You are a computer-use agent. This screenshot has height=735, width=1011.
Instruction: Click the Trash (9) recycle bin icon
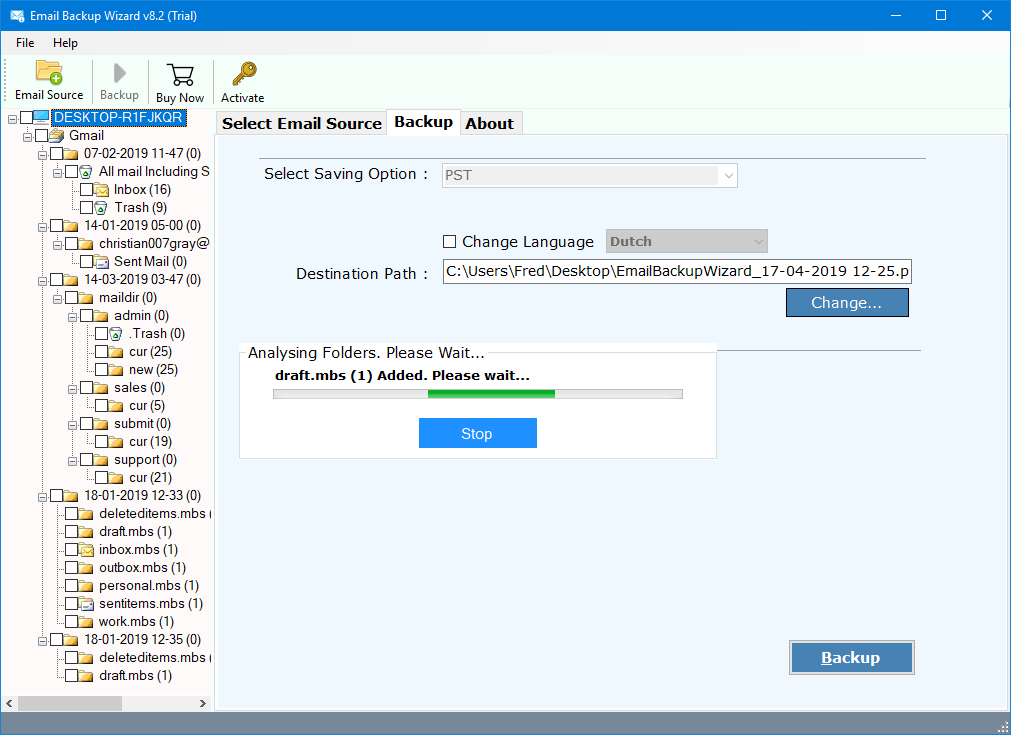pyautogui.click(x=101, y=208)
